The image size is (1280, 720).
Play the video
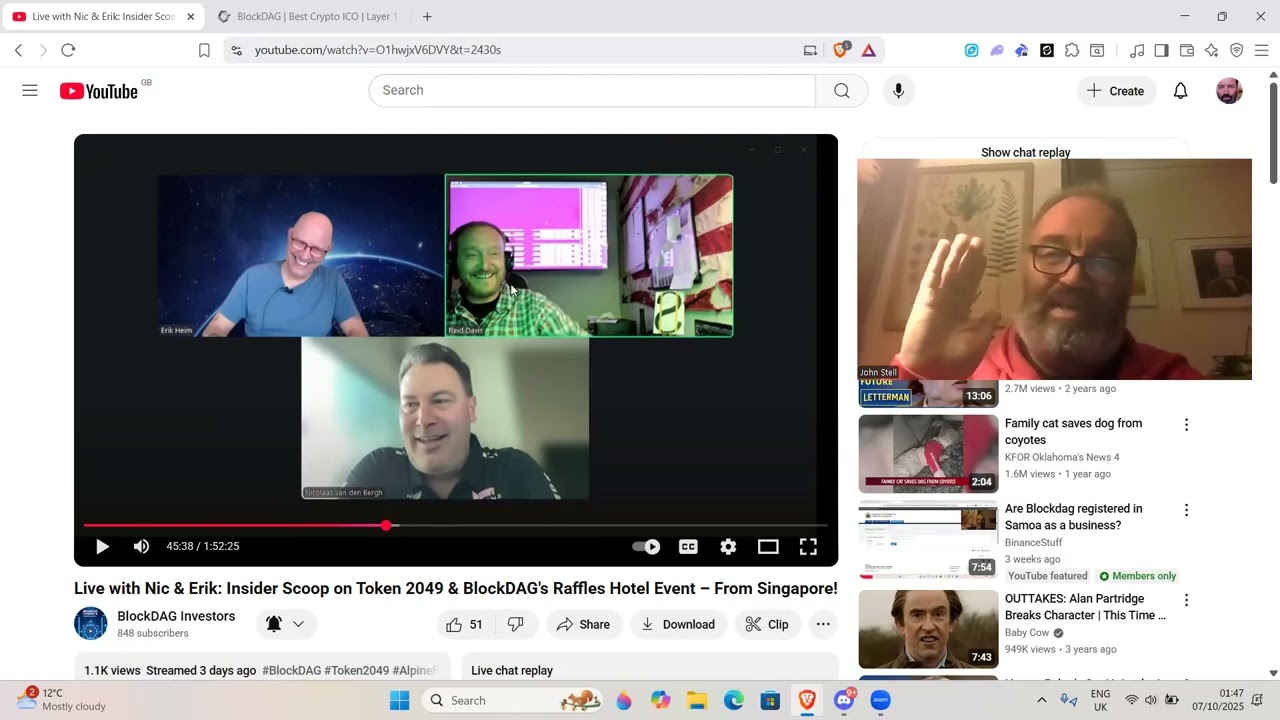pos(102,546)
